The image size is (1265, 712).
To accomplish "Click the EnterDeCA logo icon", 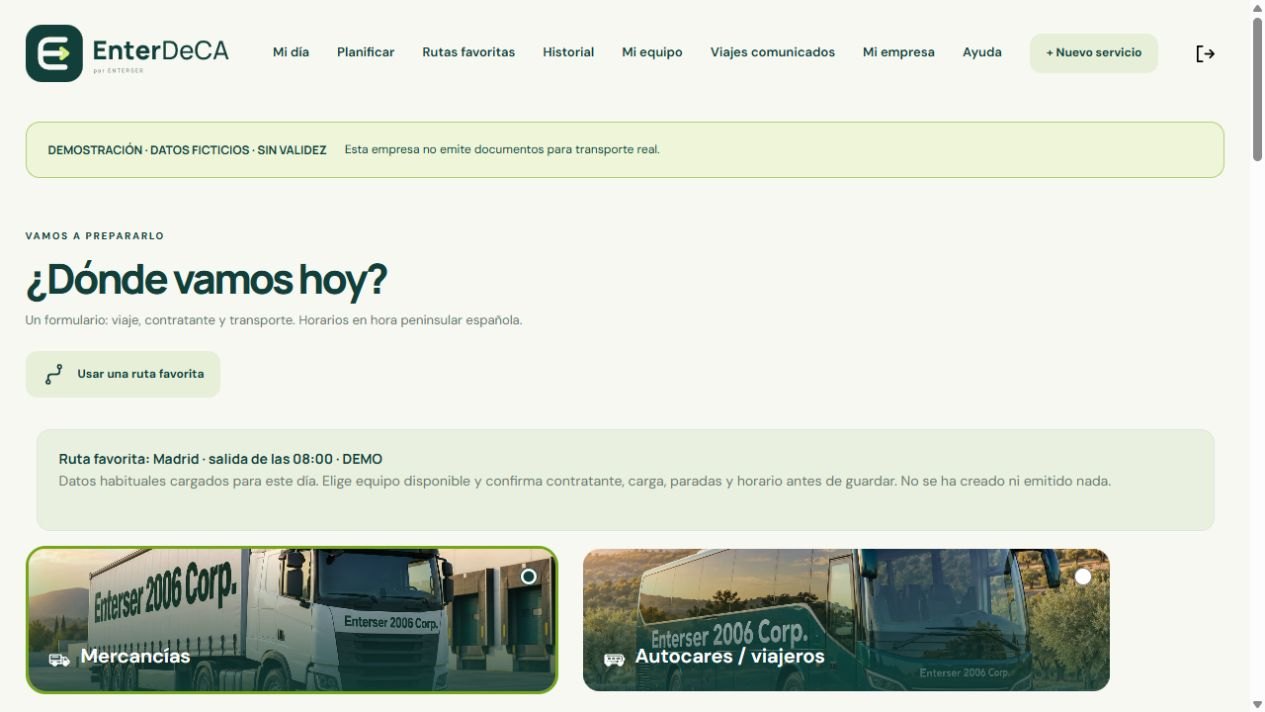I will 54,53.
